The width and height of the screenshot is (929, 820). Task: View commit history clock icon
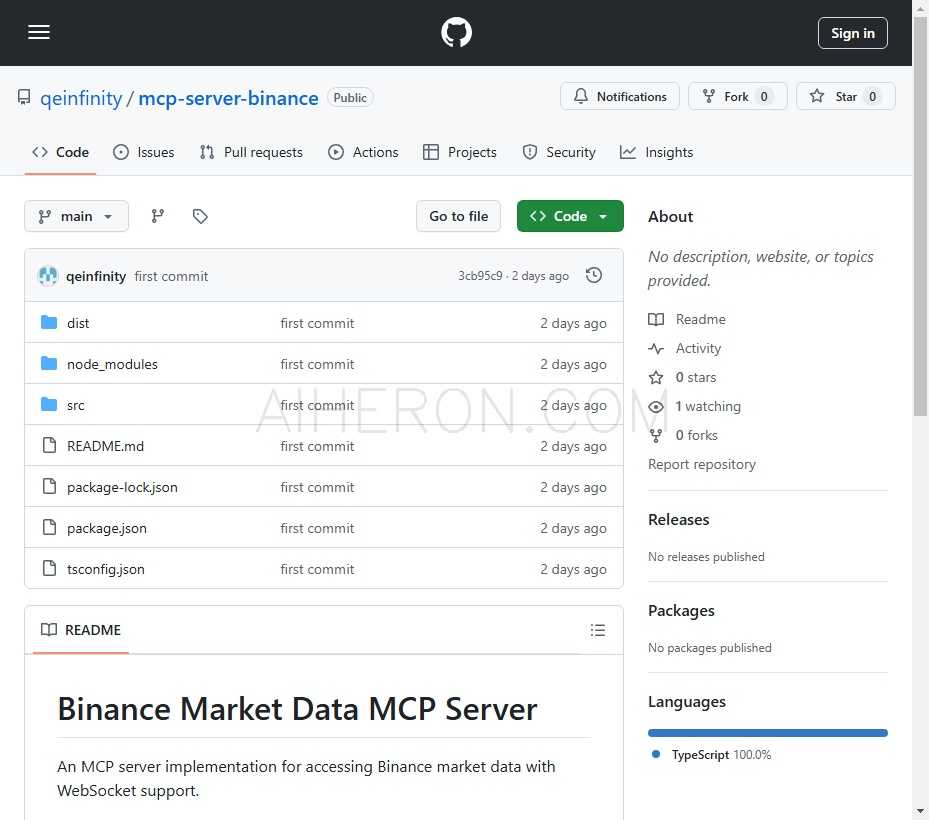pos(594,275)
